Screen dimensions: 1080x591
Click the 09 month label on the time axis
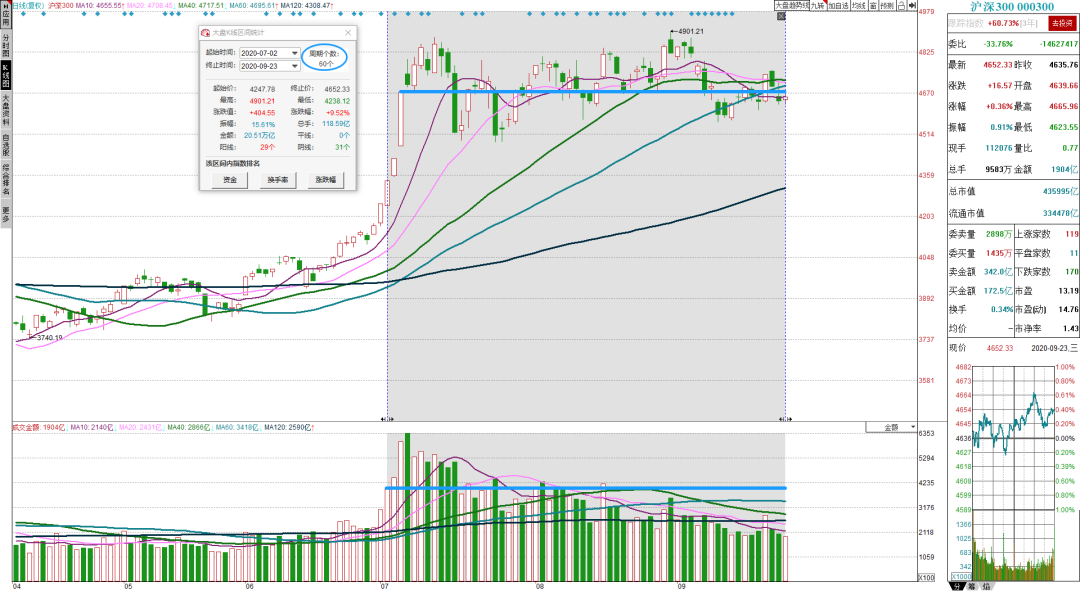point(681,587)
